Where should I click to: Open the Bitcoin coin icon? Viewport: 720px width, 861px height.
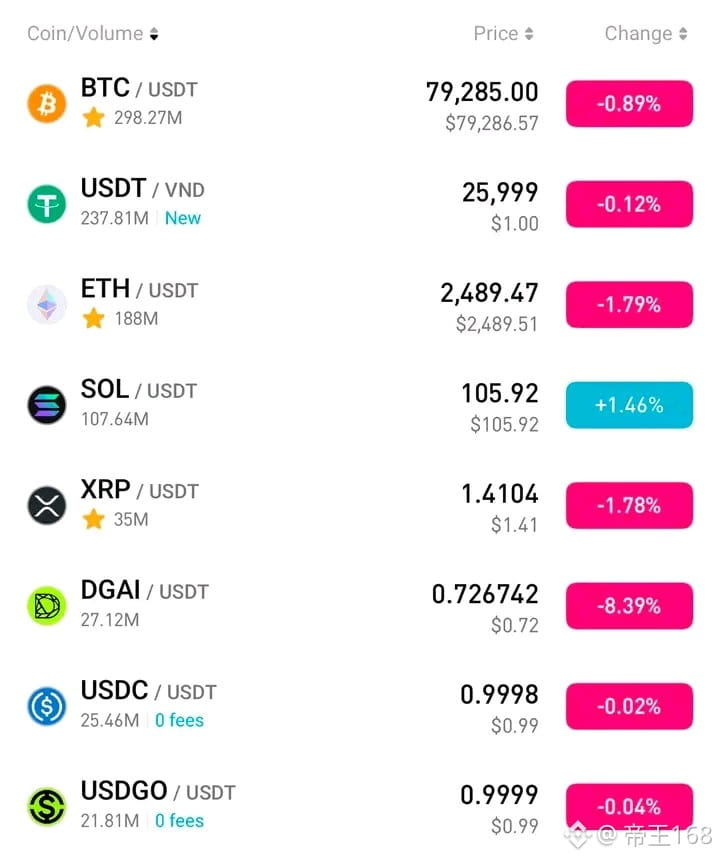[x=47, y=104]
